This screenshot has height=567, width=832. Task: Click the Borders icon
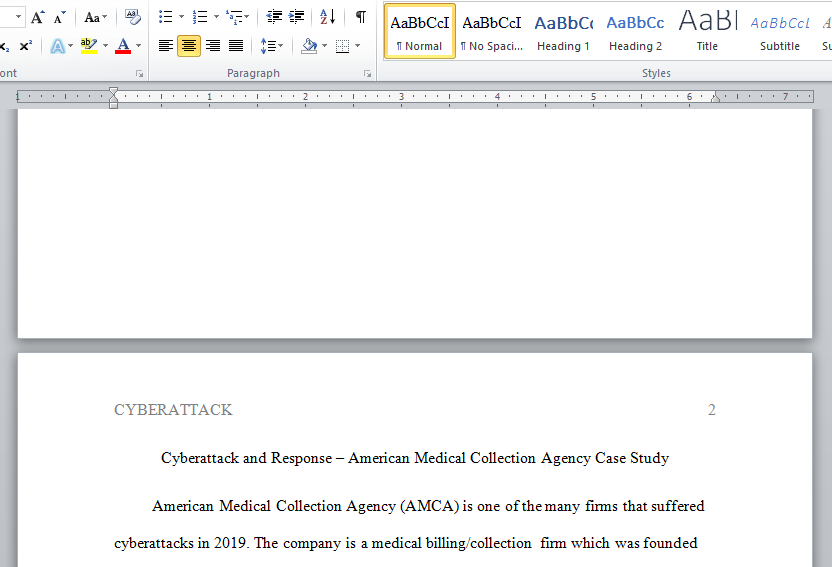[x=343, y=46]
